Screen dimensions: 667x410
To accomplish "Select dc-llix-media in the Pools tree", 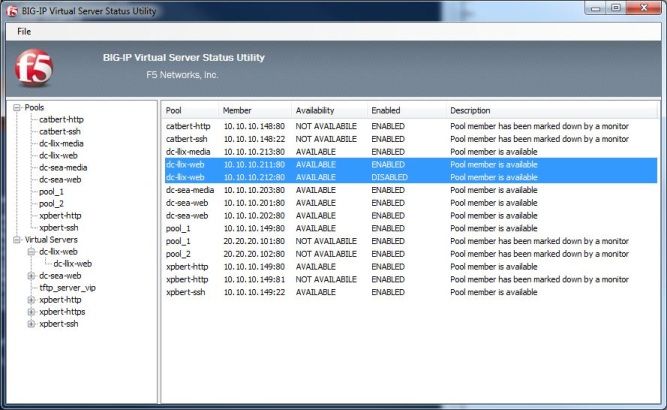I will [x=61, y=143].
